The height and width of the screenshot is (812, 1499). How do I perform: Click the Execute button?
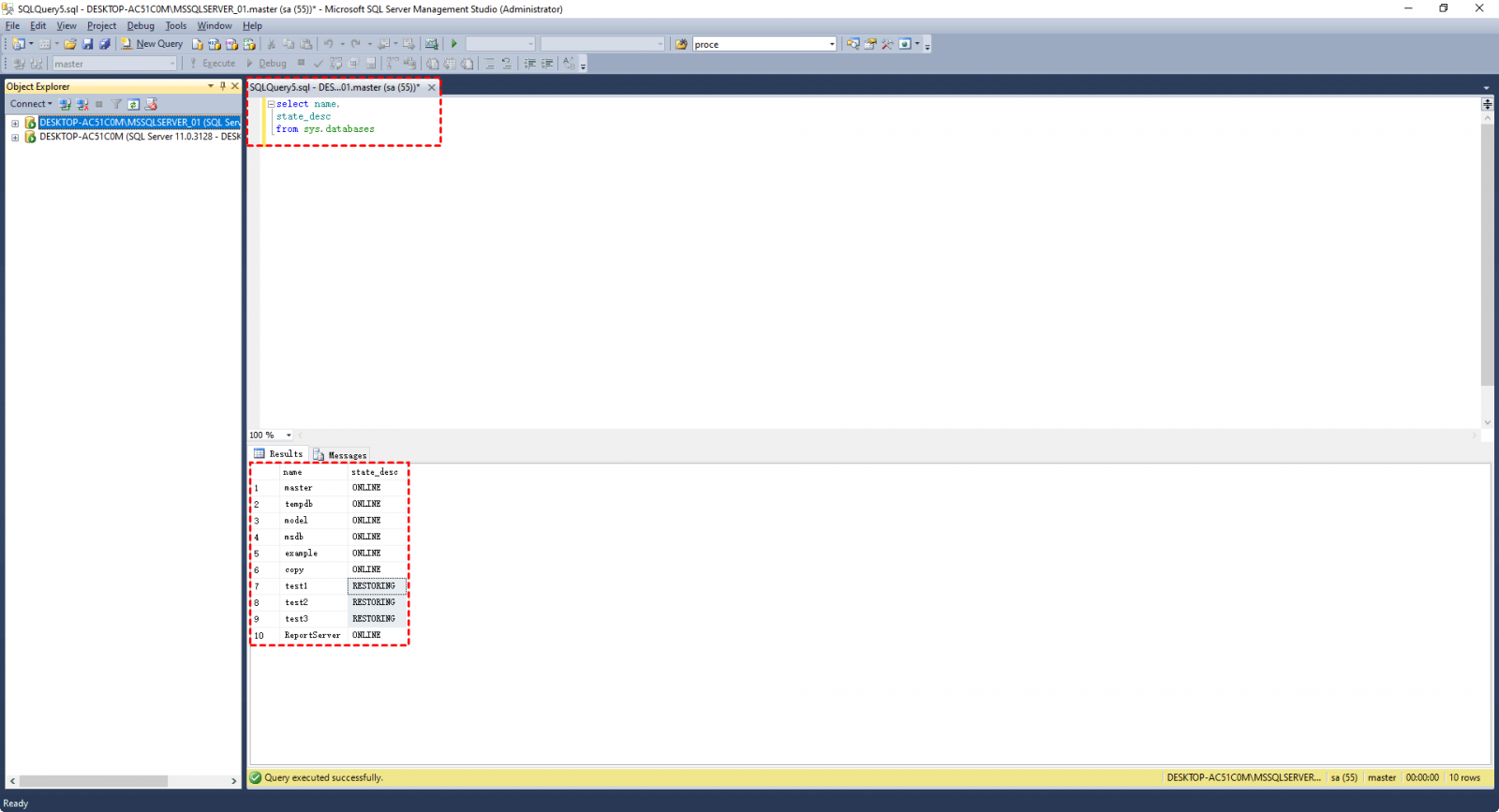(213, 64)
